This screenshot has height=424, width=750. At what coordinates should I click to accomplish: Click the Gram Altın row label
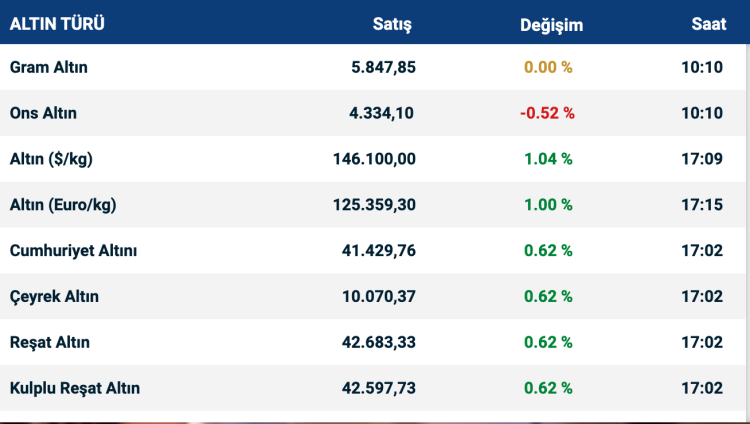pyautogui.click(x=49, y=68)
